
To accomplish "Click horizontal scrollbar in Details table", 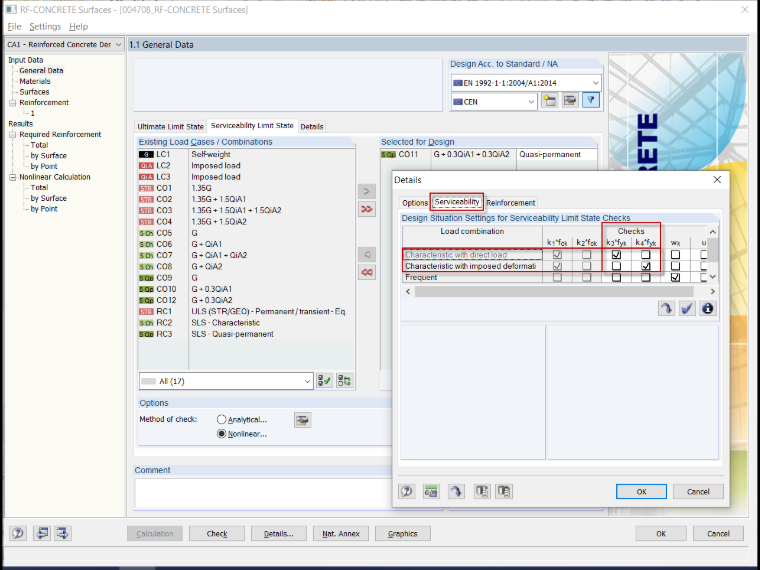I will (x=554, y=291).
